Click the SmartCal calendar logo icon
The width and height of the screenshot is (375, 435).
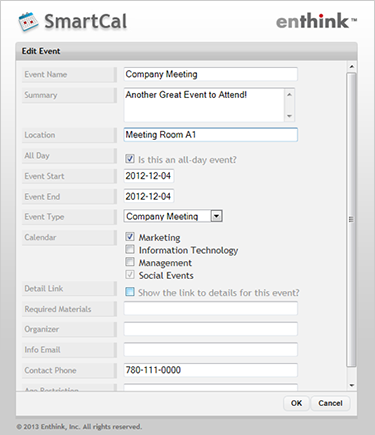(28, 21)
